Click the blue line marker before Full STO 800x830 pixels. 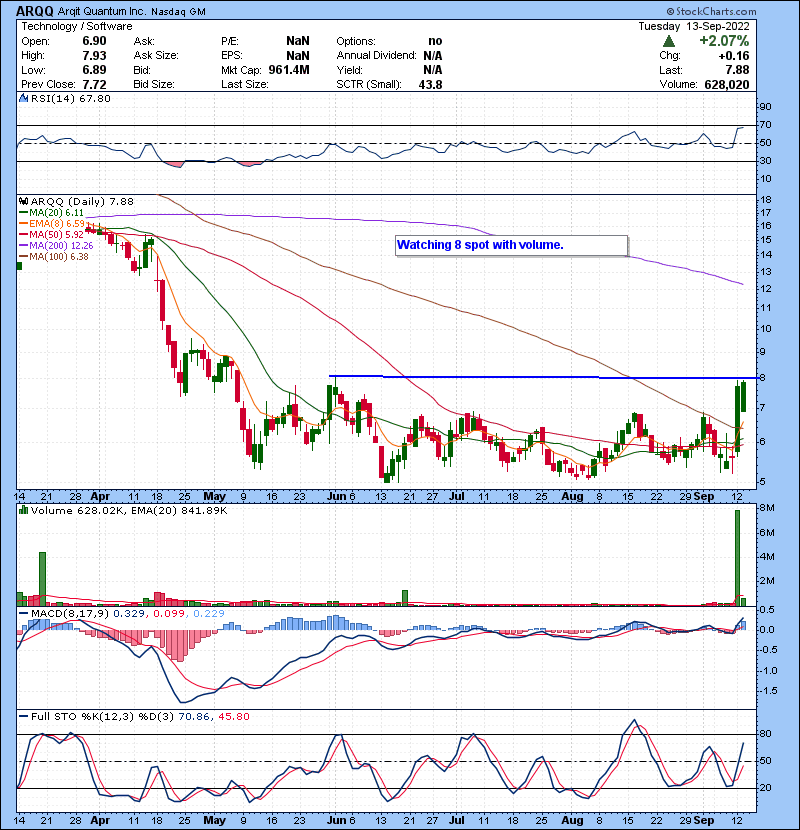24,717
